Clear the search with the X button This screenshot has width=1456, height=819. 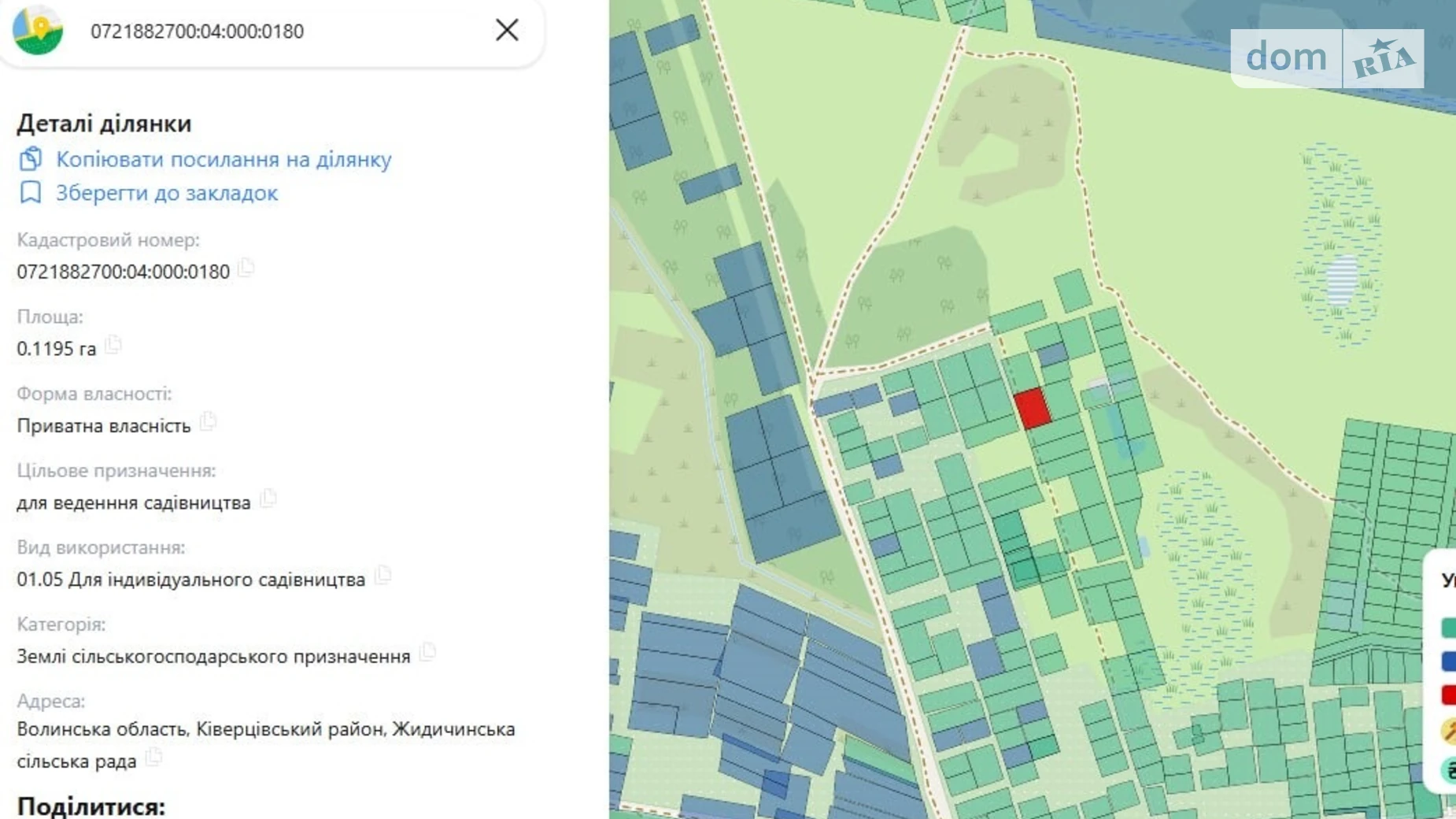tap(507, 30)
